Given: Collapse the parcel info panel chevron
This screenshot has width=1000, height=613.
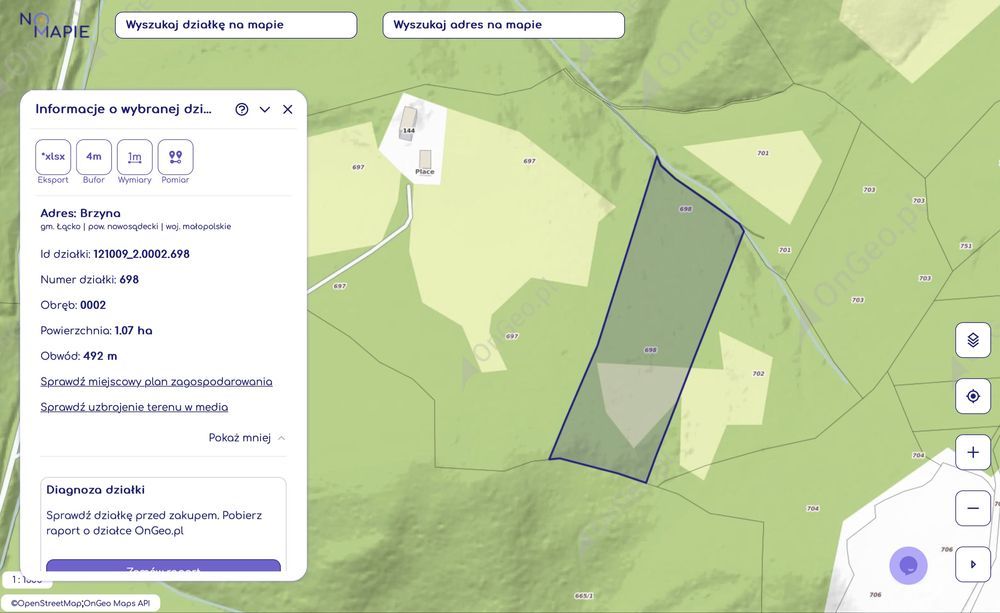Looking at the screenshot, I should pyautogui.click(x=265, y=109).
